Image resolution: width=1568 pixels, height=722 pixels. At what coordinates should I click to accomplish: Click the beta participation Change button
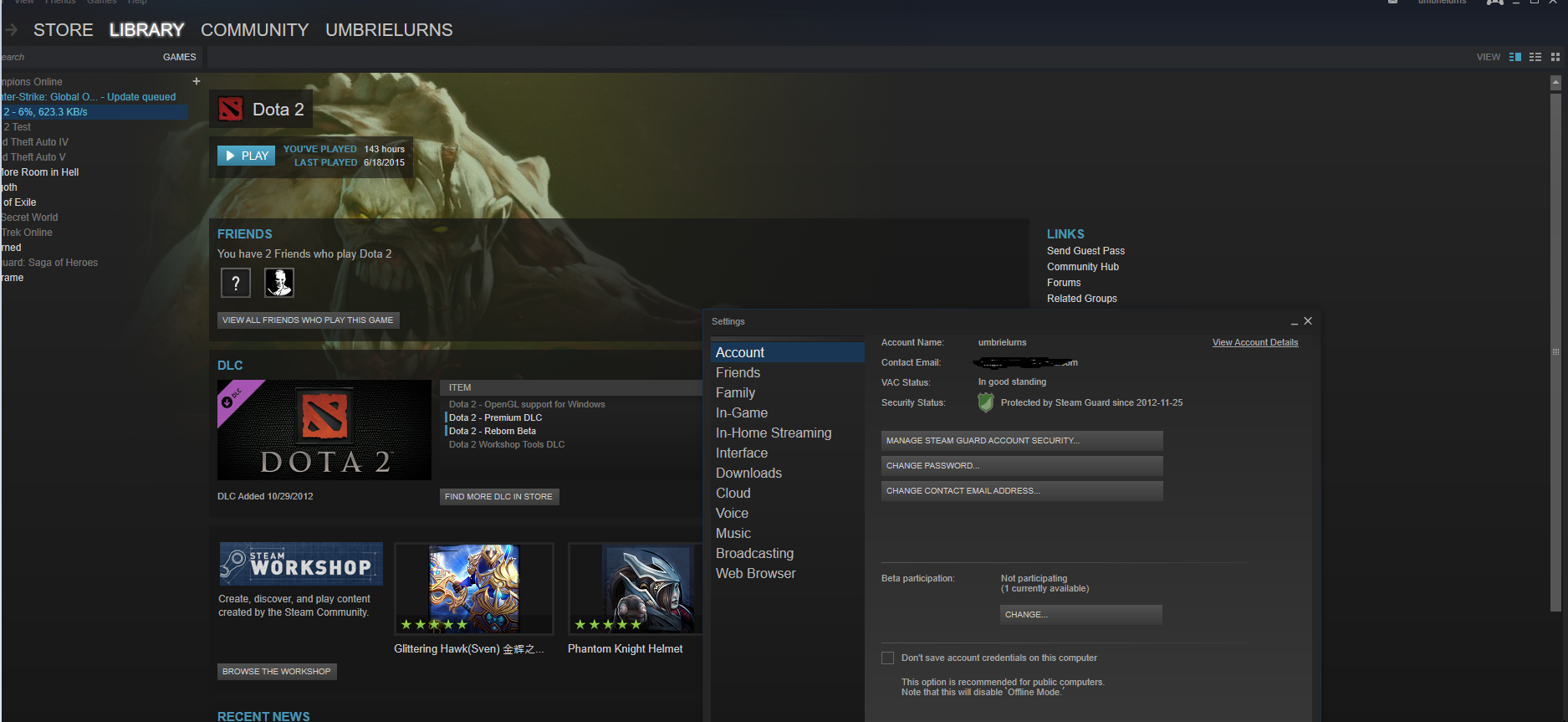coord(1081,615)
